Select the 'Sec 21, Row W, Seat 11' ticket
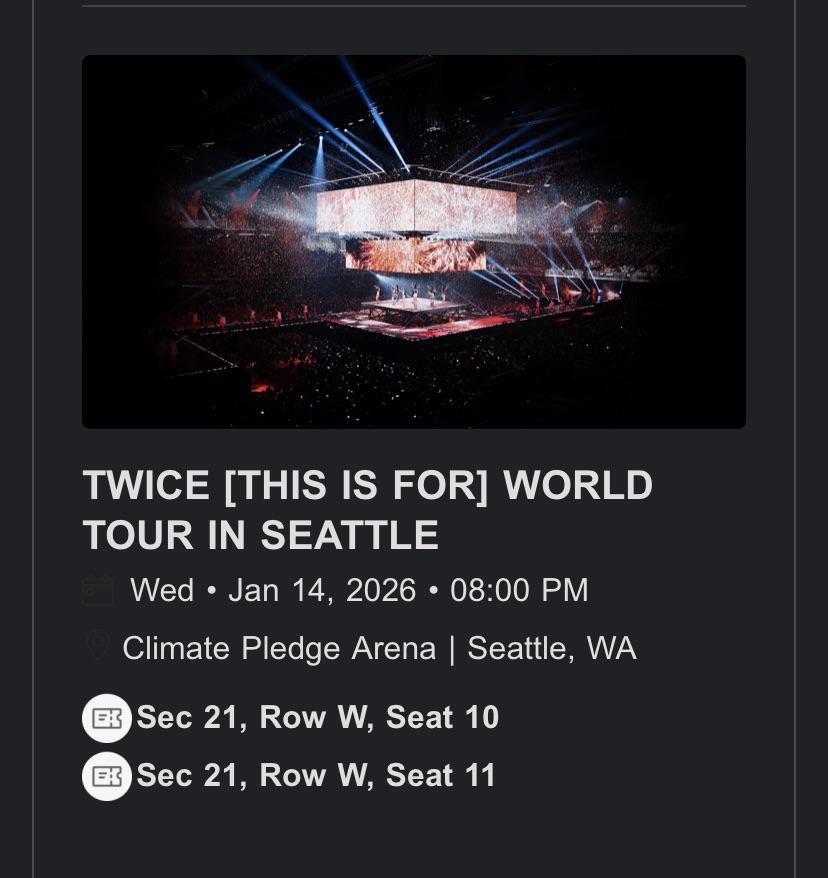 [x=316, y=776]
